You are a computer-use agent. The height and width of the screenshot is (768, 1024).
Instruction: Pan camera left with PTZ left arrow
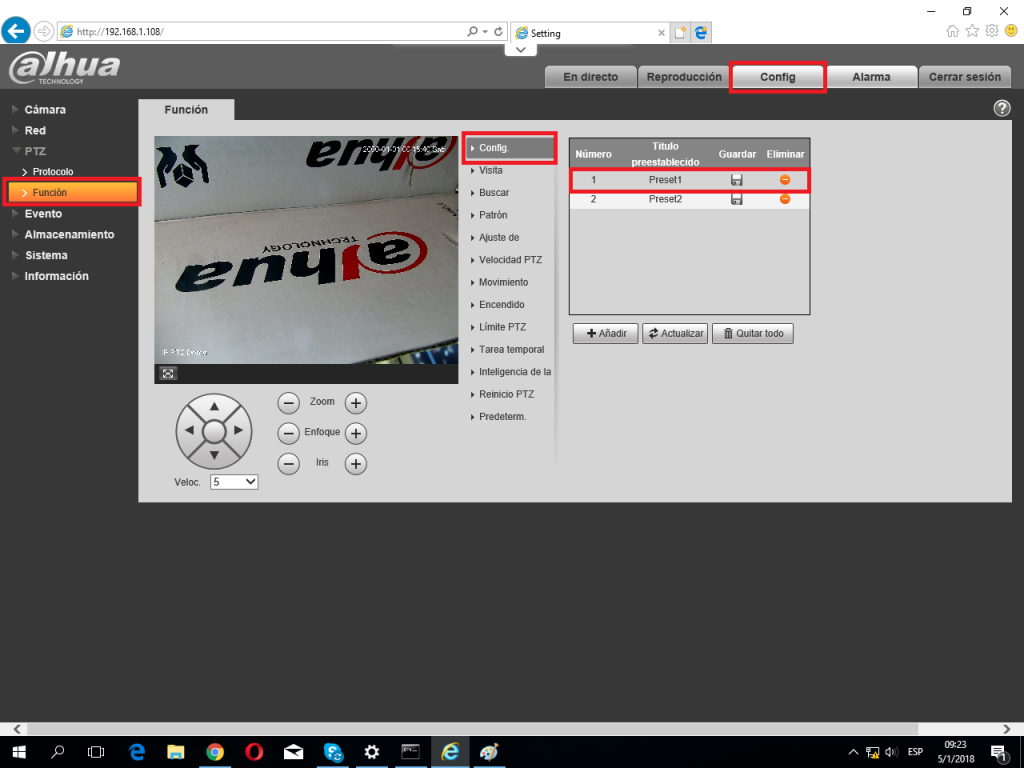point(189,430)
